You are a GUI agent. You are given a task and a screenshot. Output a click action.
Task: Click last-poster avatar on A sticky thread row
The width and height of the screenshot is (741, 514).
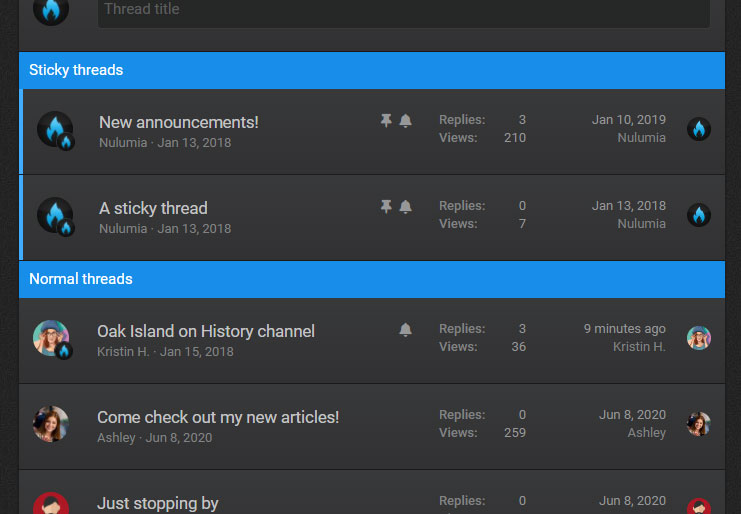click(x=698, y=215)
